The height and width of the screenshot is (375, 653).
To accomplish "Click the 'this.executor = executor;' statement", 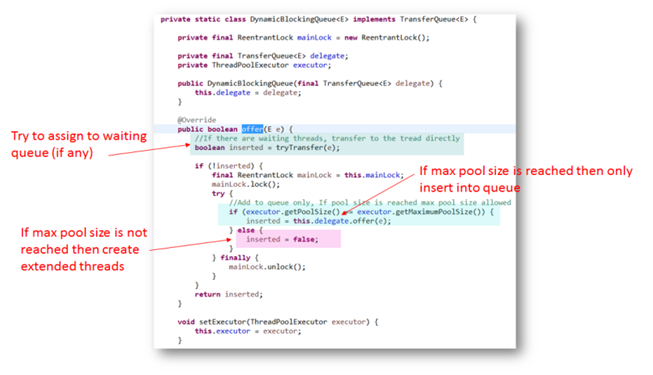I will (248, 331).
